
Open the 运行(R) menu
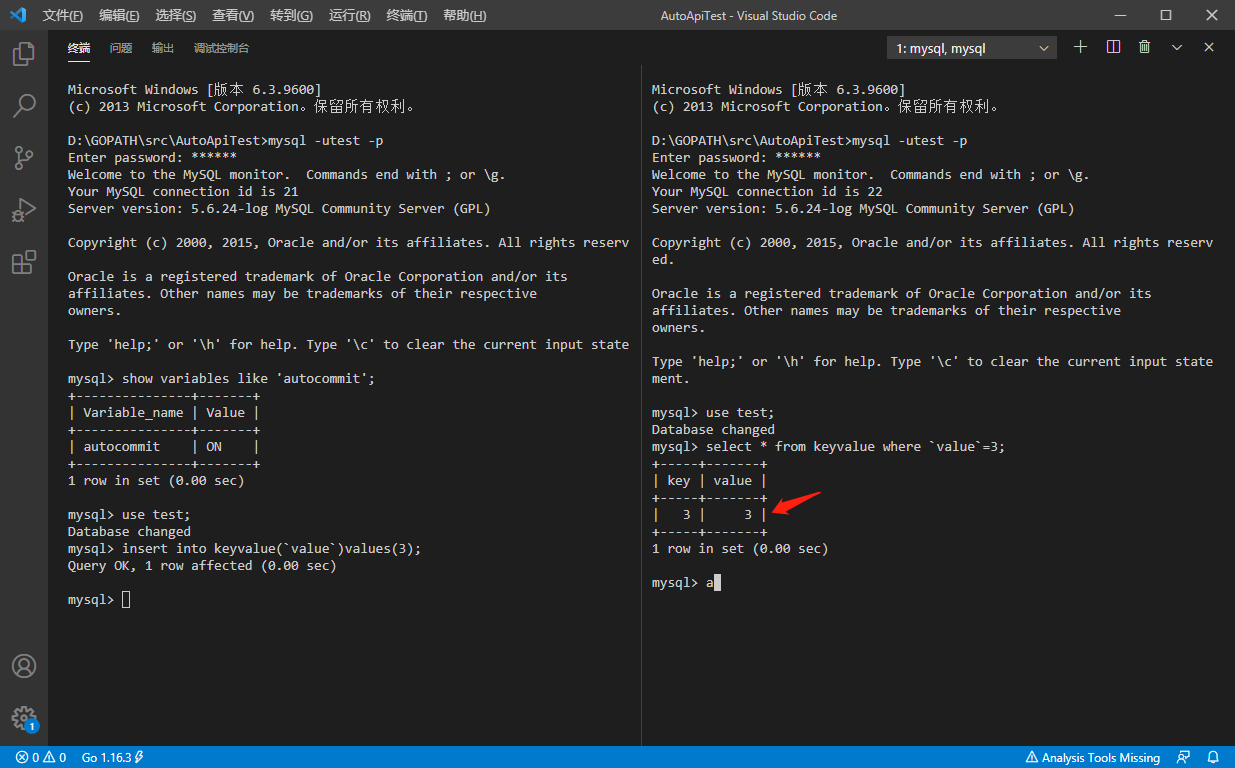(x=349, y=15)
